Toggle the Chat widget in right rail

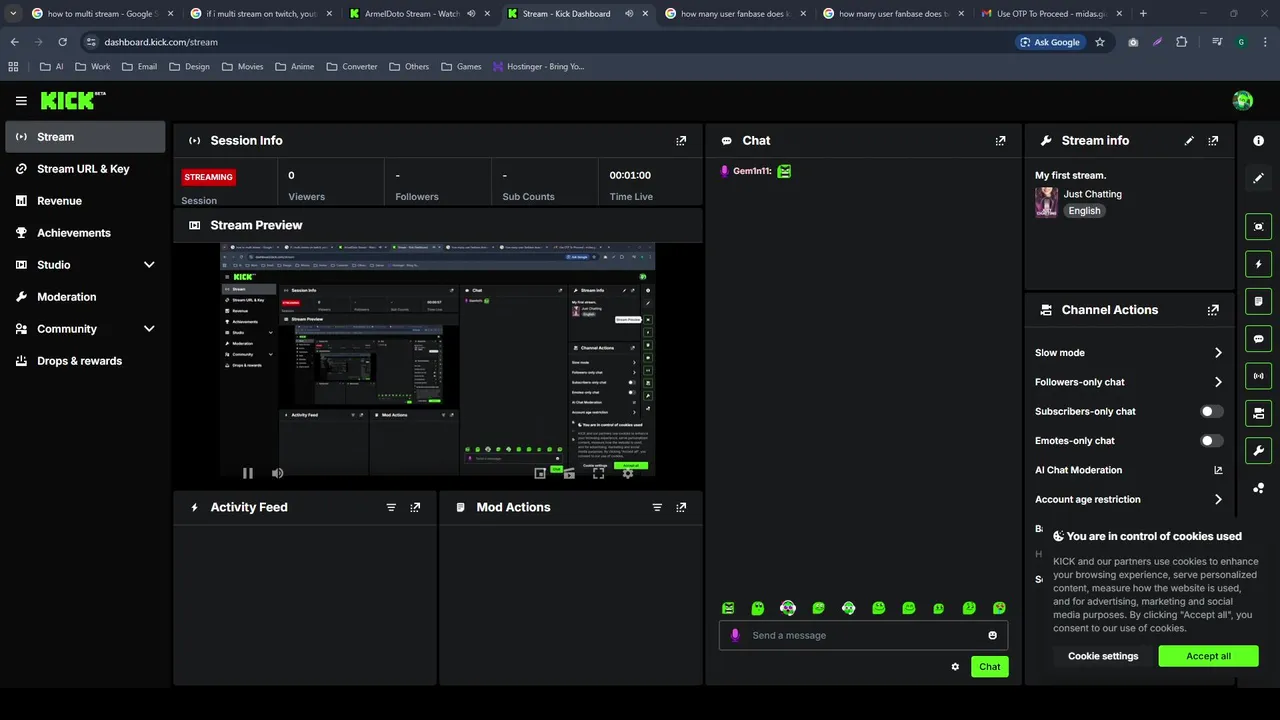click(1259, 339)
